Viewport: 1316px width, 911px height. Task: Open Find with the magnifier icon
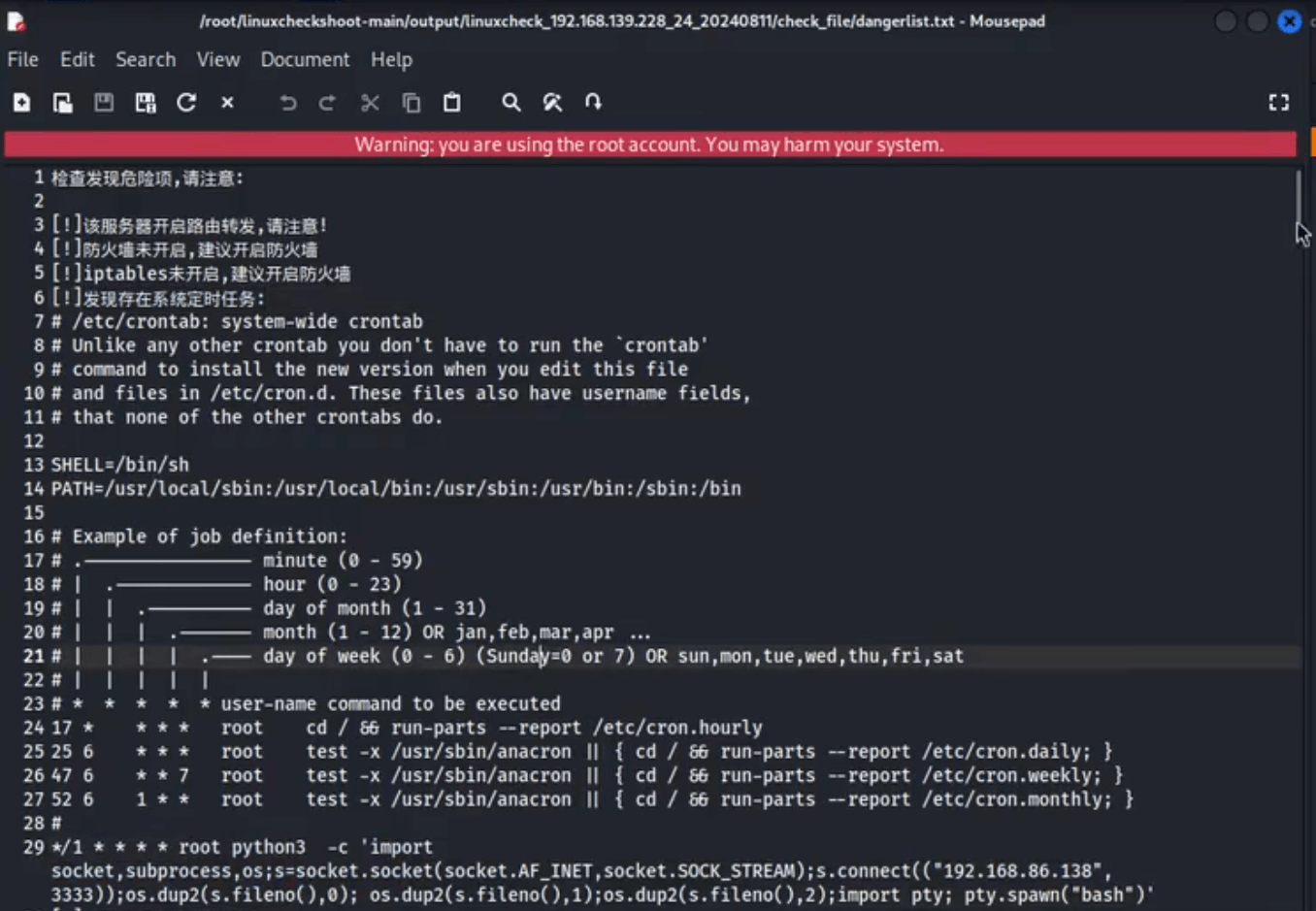click(x=511, y=102)
